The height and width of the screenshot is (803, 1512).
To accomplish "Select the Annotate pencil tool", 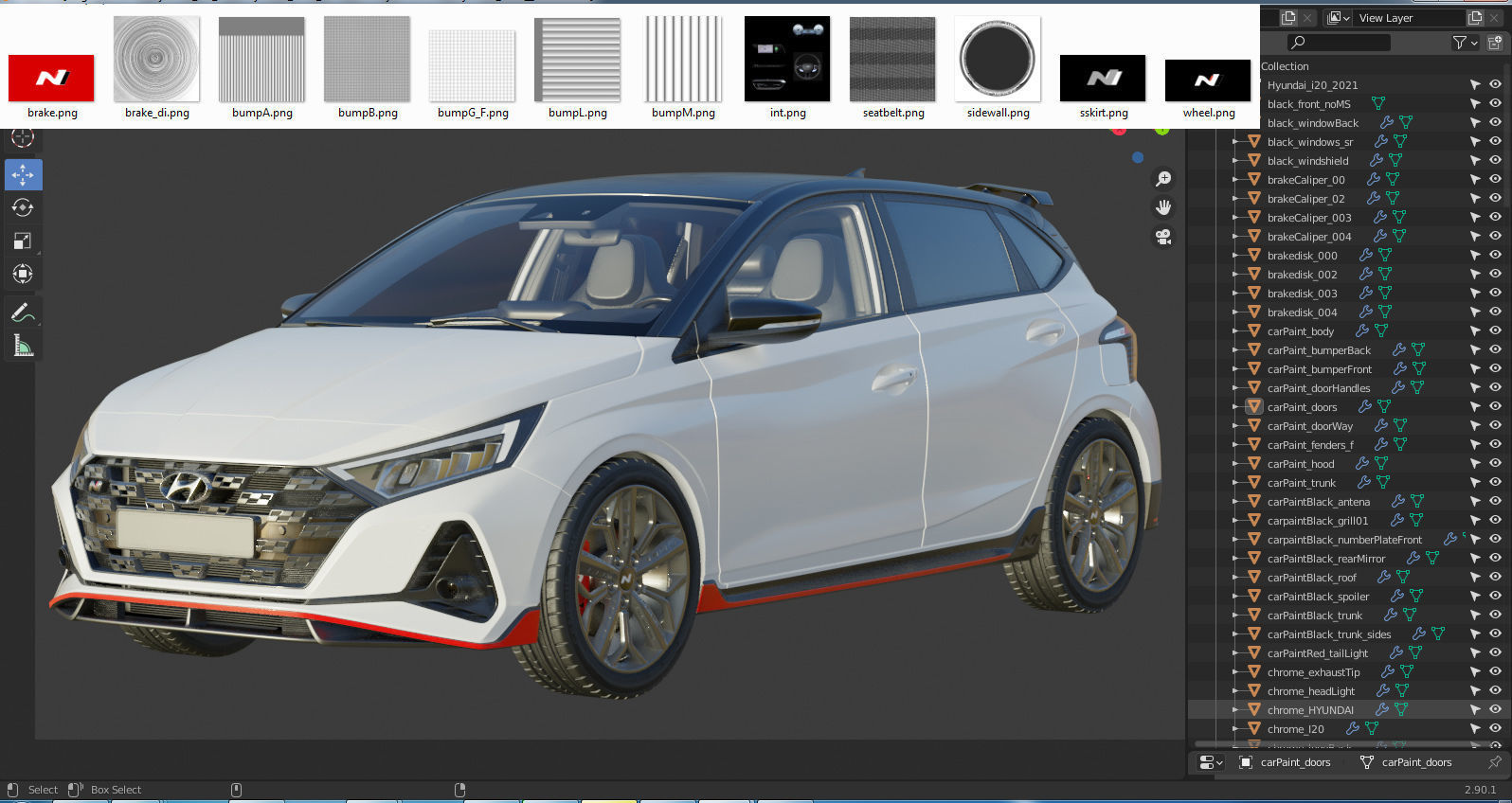I will click(23, 312).
